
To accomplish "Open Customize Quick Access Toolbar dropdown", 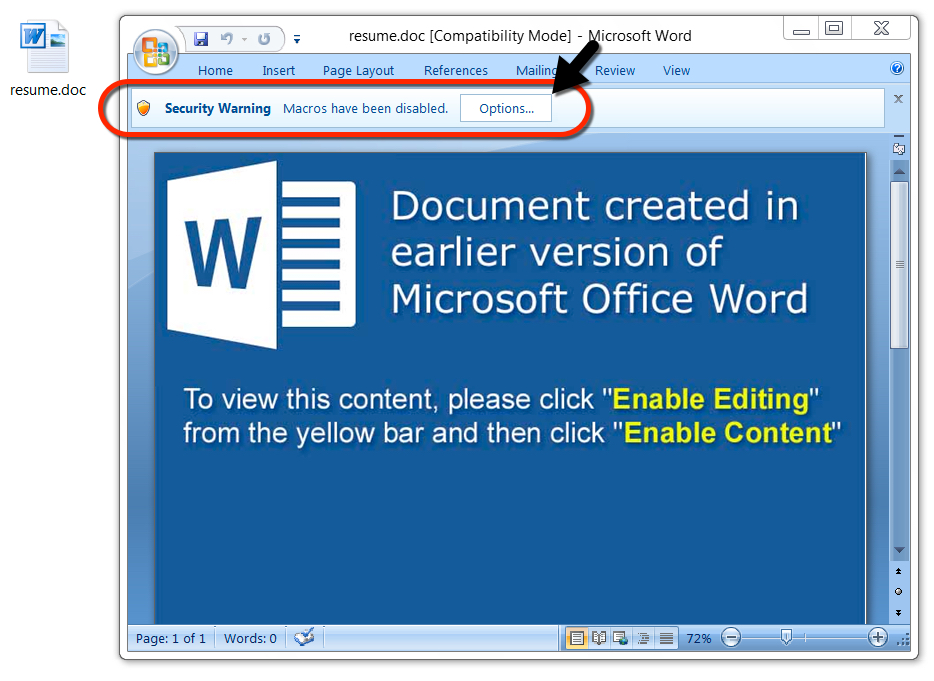I will pyautogui.click(x=297, y=39).
